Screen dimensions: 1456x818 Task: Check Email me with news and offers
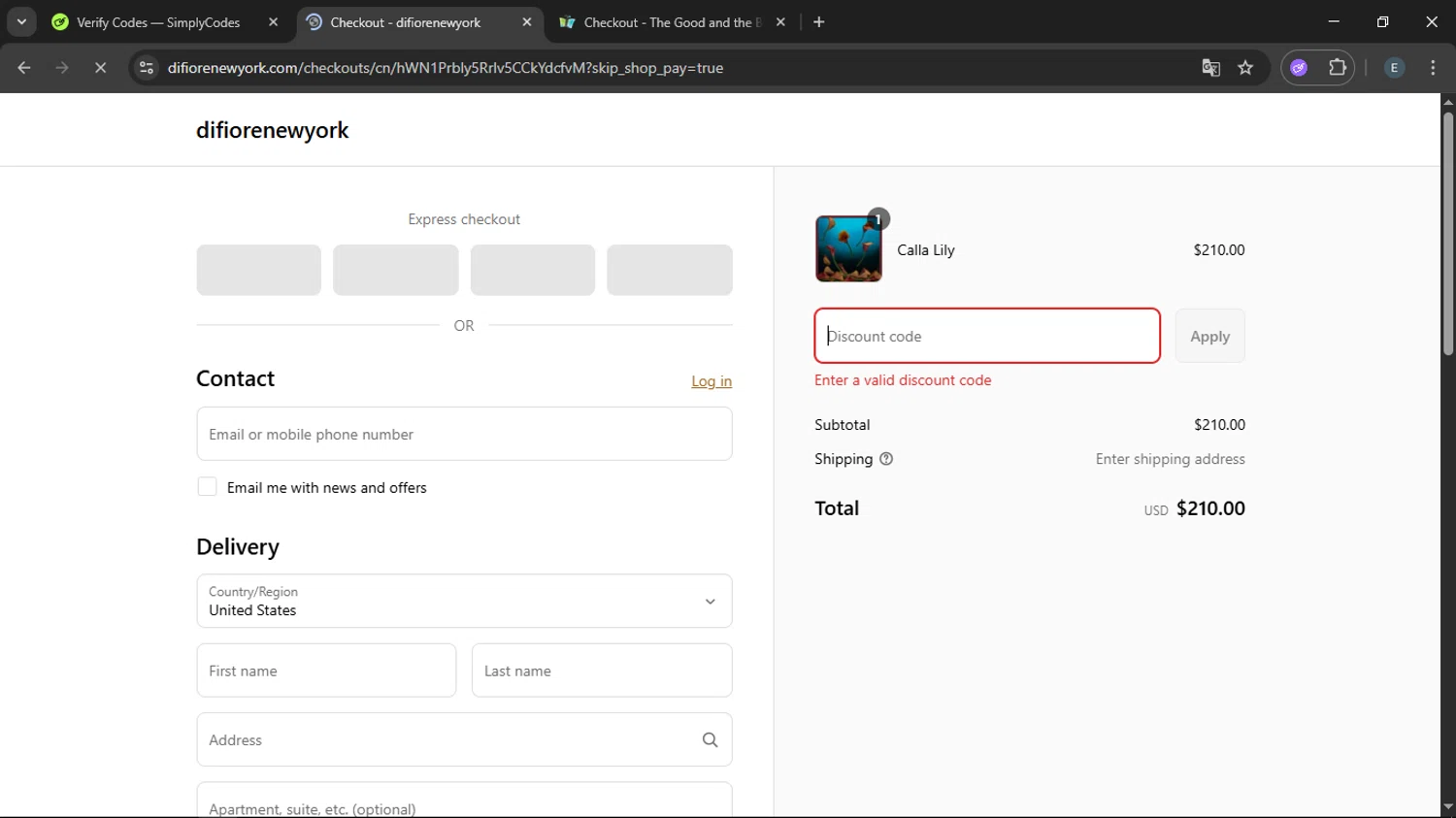(207, 487)
